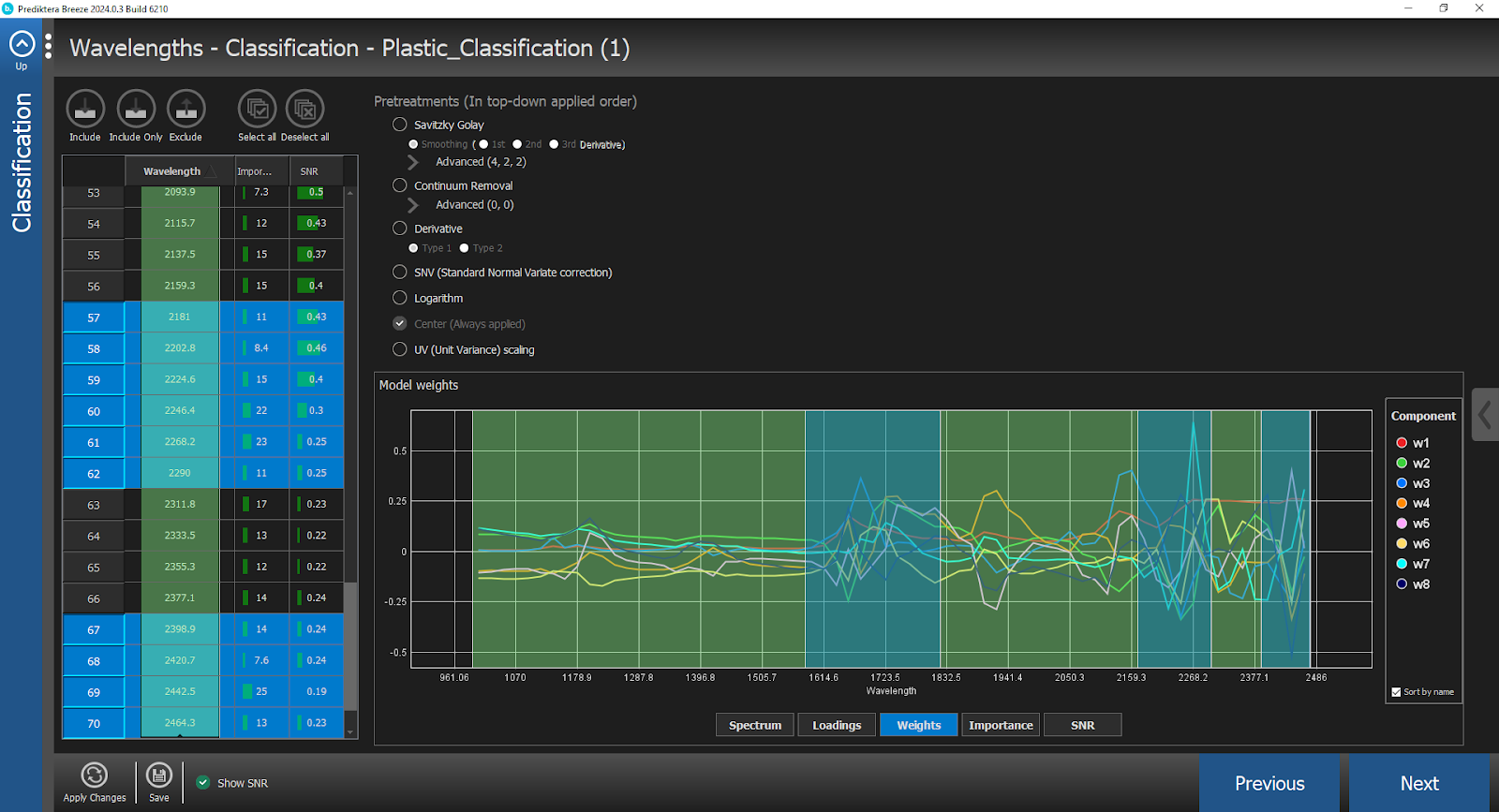Expand the collapsed right side panel
The height and width of the screenshot is (812, 1499).
pos(1485,415)
